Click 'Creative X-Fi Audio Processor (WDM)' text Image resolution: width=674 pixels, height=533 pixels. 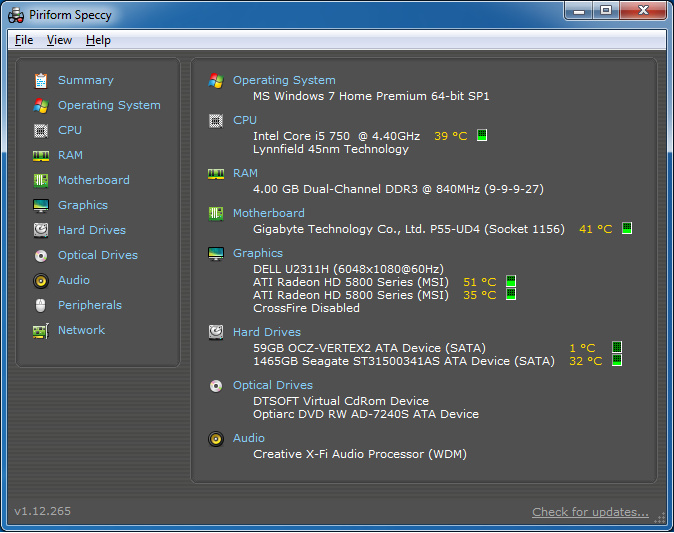tap(360, 454)
